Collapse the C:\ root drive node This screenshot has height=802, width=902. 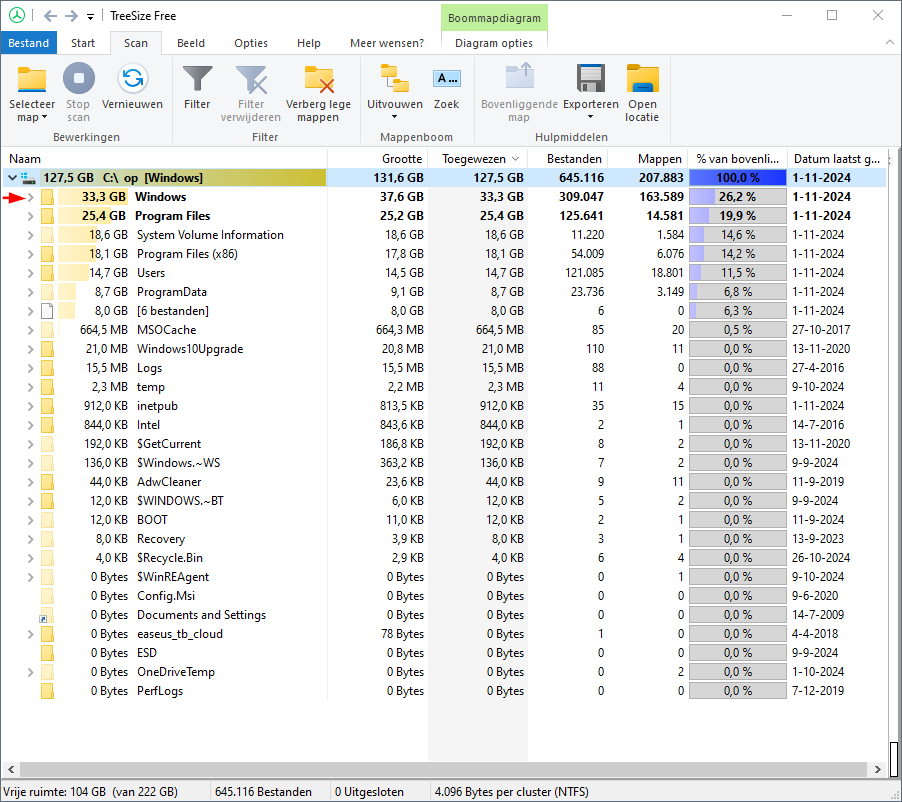[12, 178]
